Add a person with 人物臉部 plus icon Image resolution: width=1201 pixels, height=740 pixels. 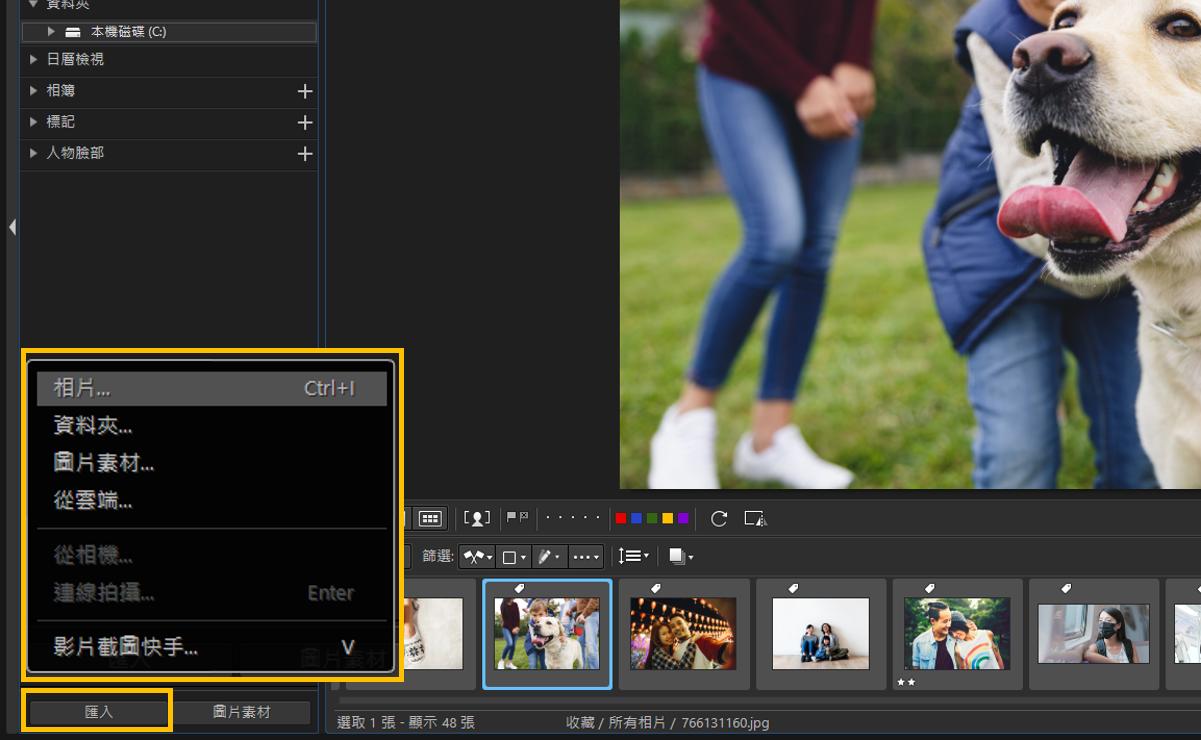point(305,154)
